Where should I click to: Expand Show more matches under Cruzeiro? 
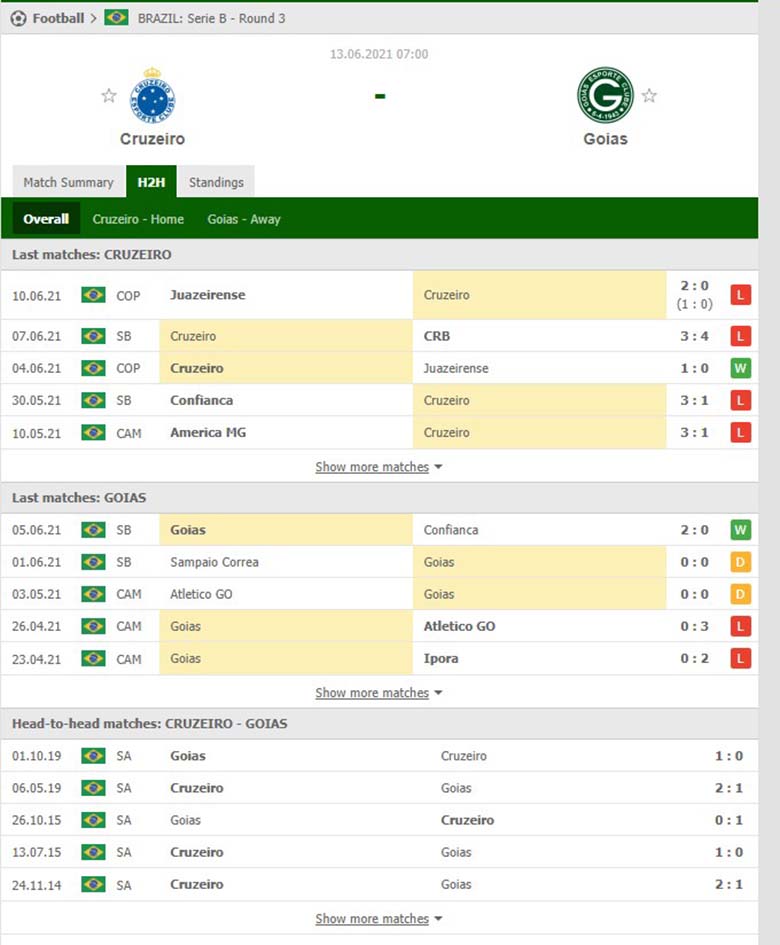tap(379, 467)
